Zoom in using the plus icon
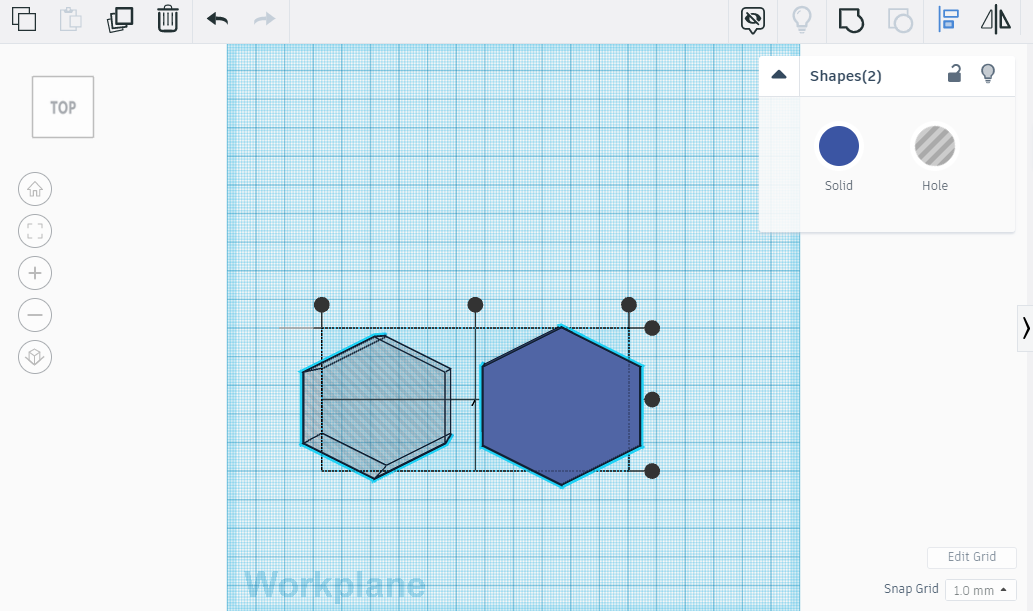This screenshot has width=1033, height=611. (35, 273)
